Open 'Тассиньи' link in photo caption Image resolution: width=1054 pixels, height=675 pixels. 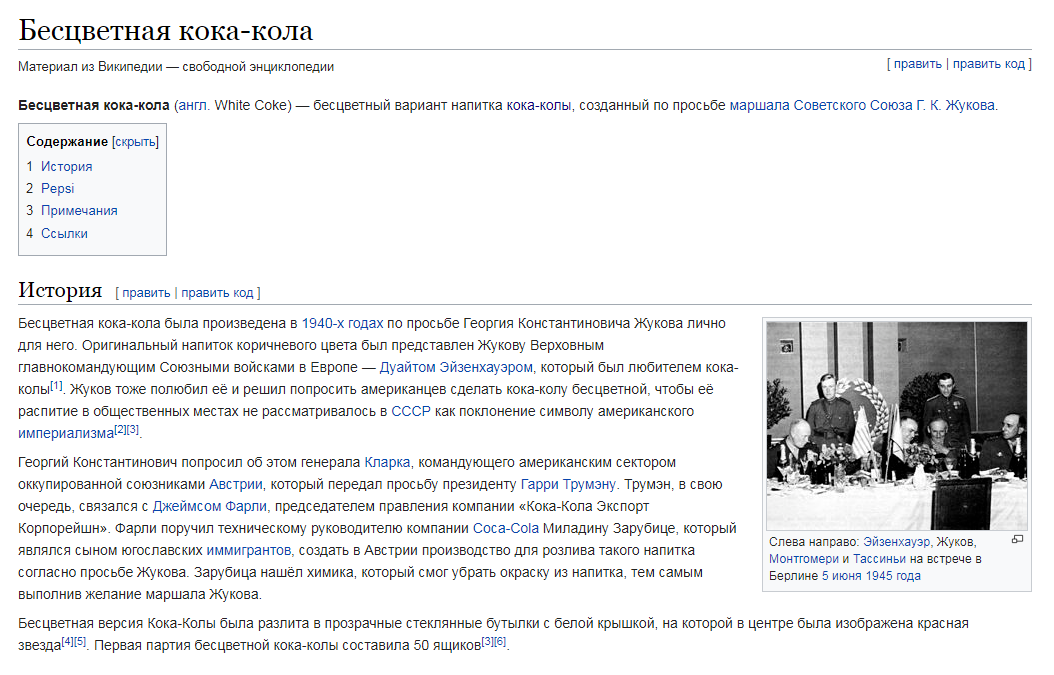click(x=879, y=559)
